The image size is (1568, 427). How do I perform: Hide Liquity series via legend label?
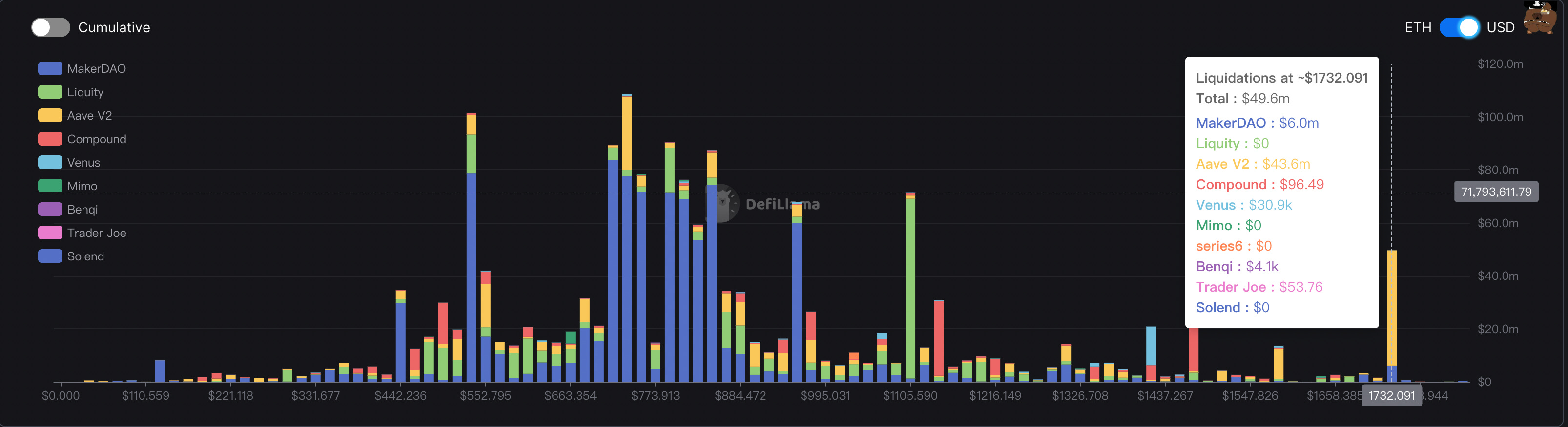coord(85,92)
